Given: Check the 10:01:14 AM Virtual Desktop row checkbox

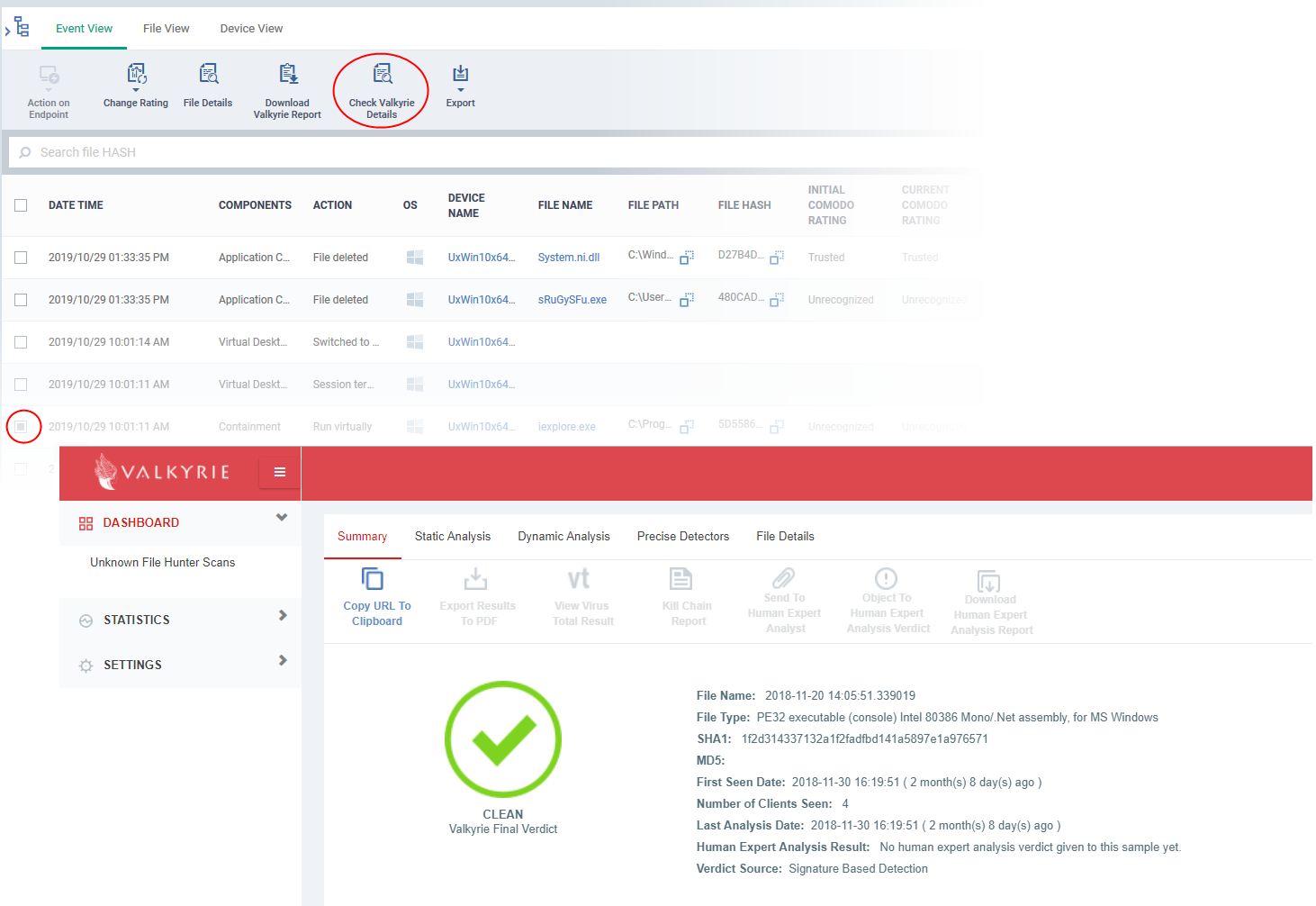Looking at the screenshot, I should [21, 342].
